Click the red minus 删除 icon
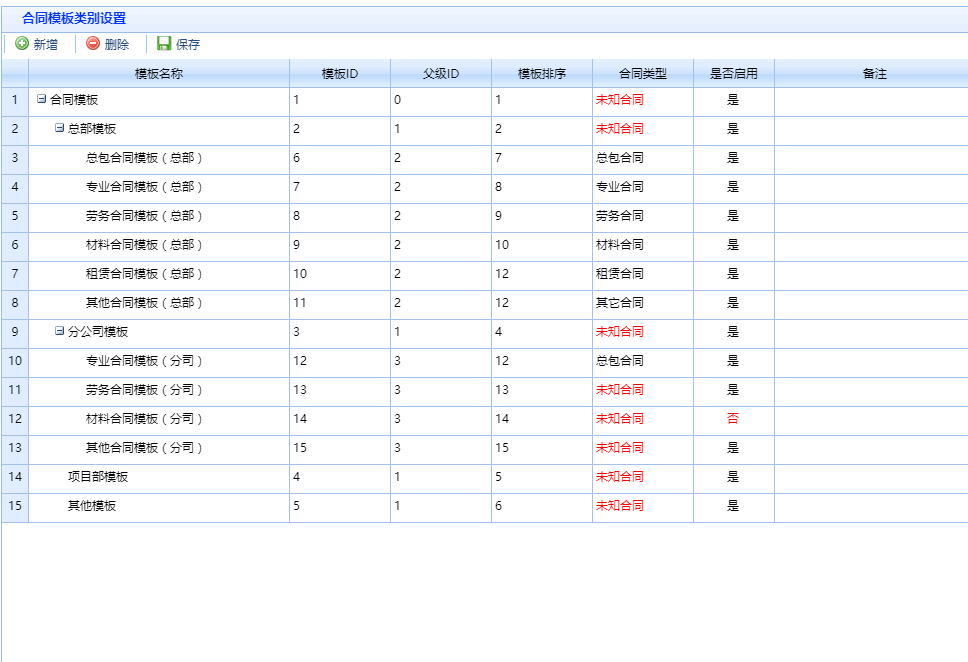 (x=93, y=43)
